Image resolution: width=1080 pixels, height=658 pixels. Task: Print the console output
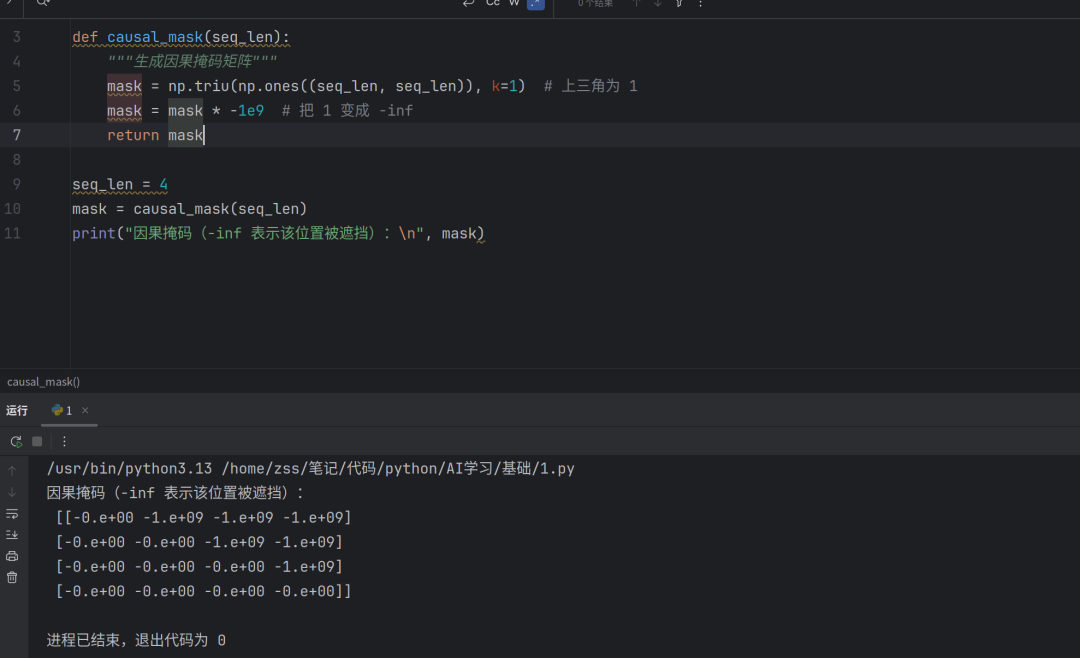[12, 556]
